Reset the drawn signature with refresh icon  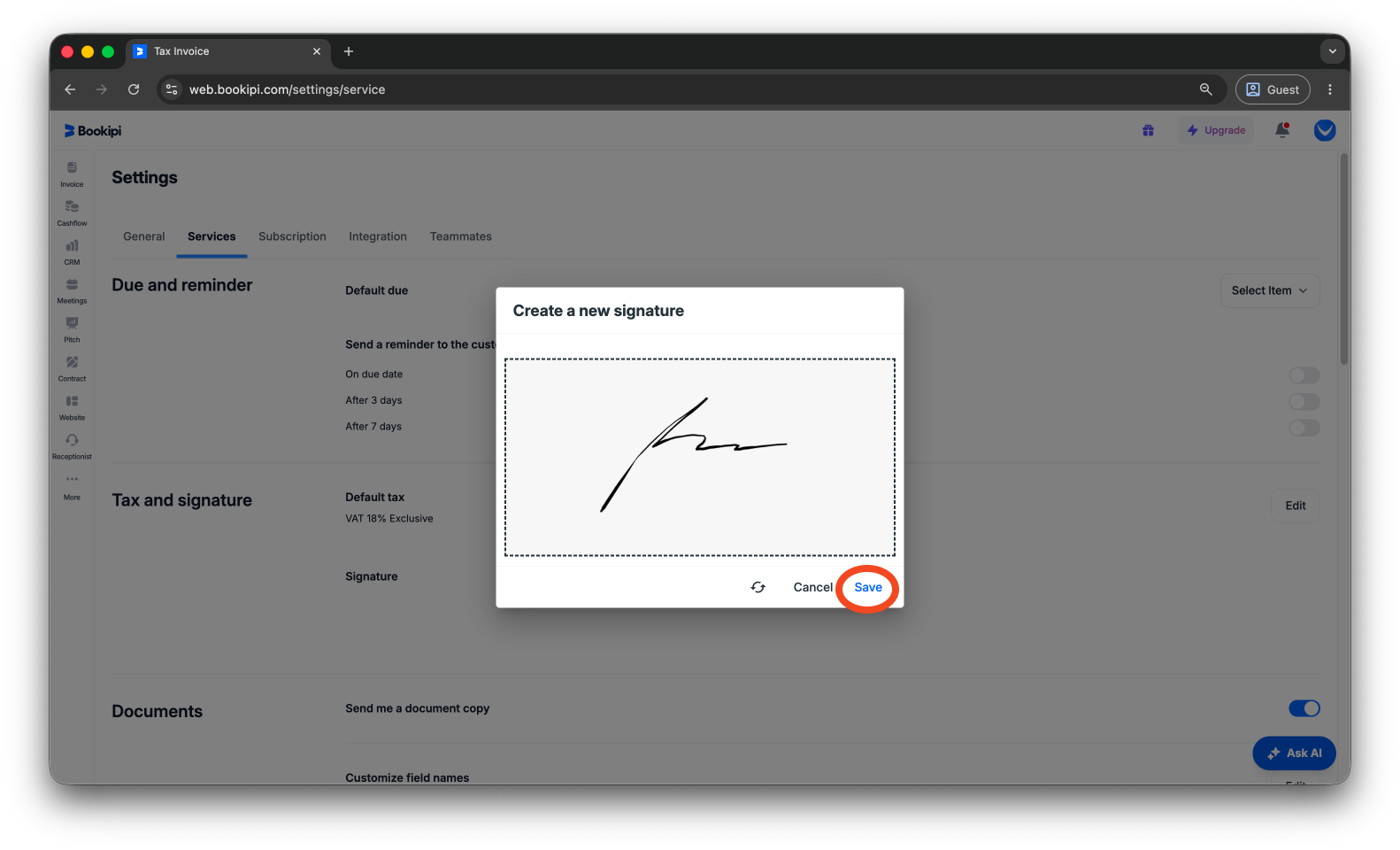click(x=758, y=587)
